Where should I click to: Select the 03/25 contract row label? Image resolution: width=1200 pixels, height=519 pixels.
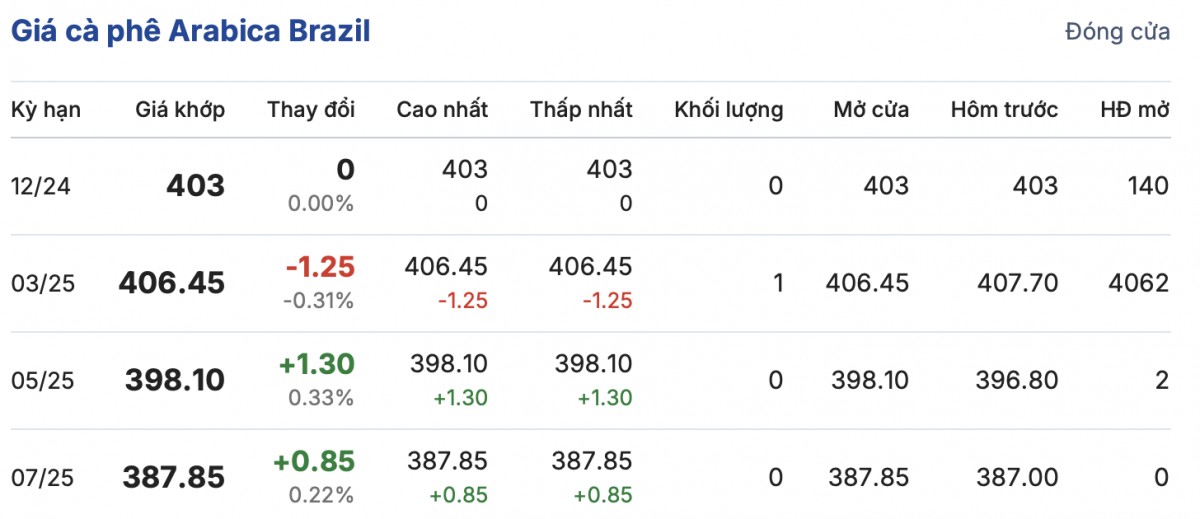tap(41, 284)
